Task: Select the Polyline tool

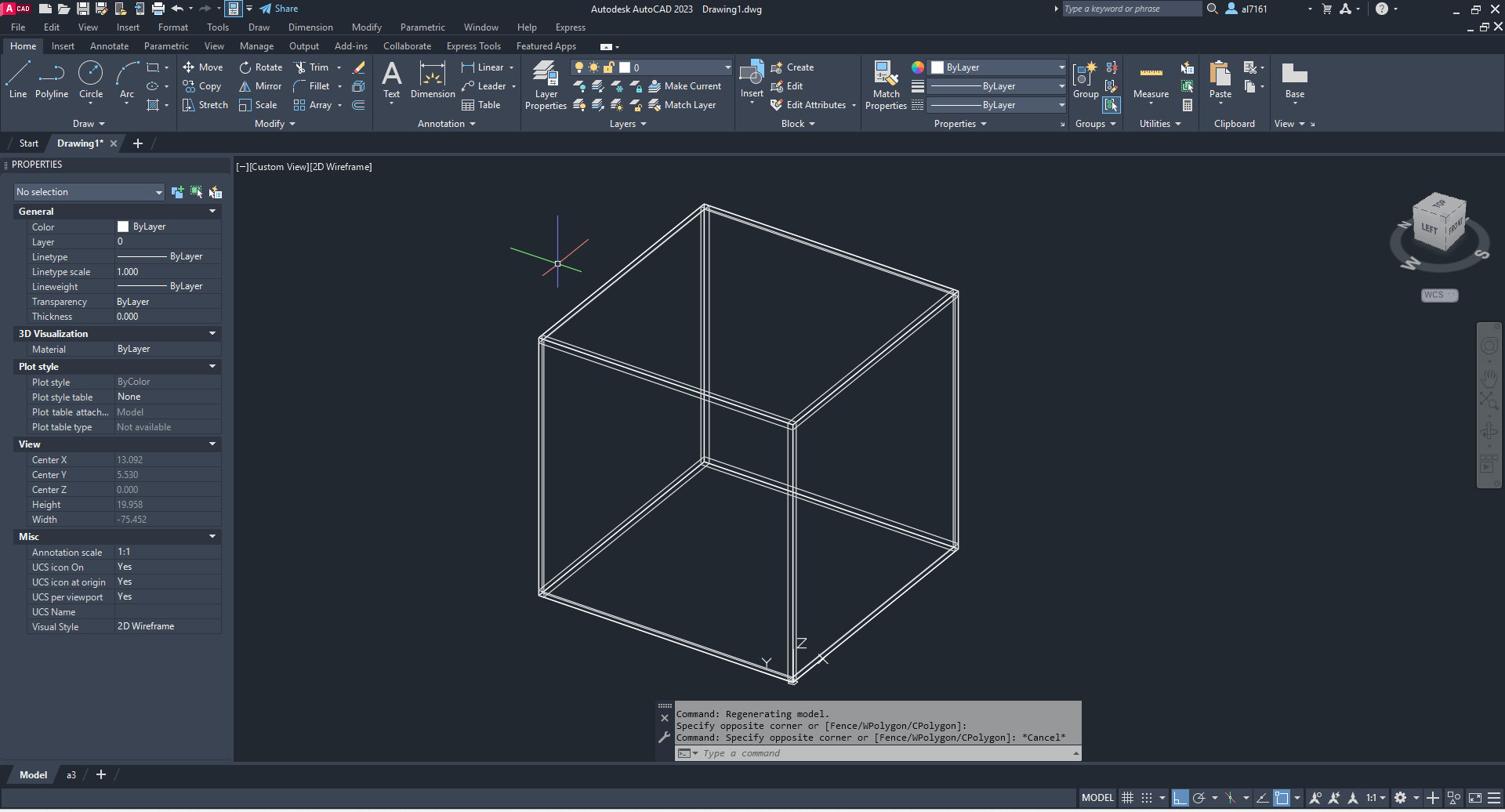Action: (x=52, y=80)
